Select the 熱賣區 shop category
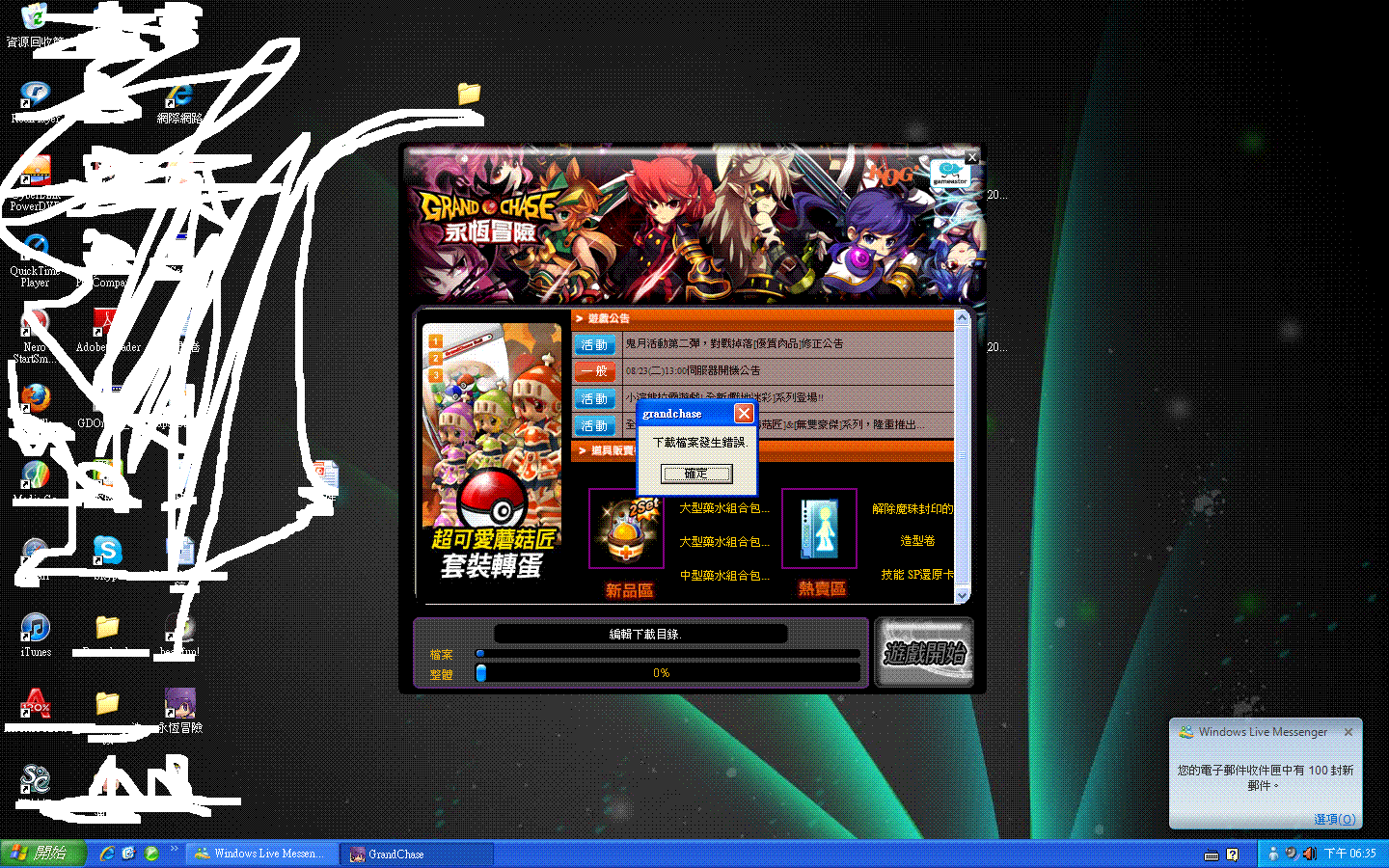This screenshot has width=1389, height=868. coord(822,588)
